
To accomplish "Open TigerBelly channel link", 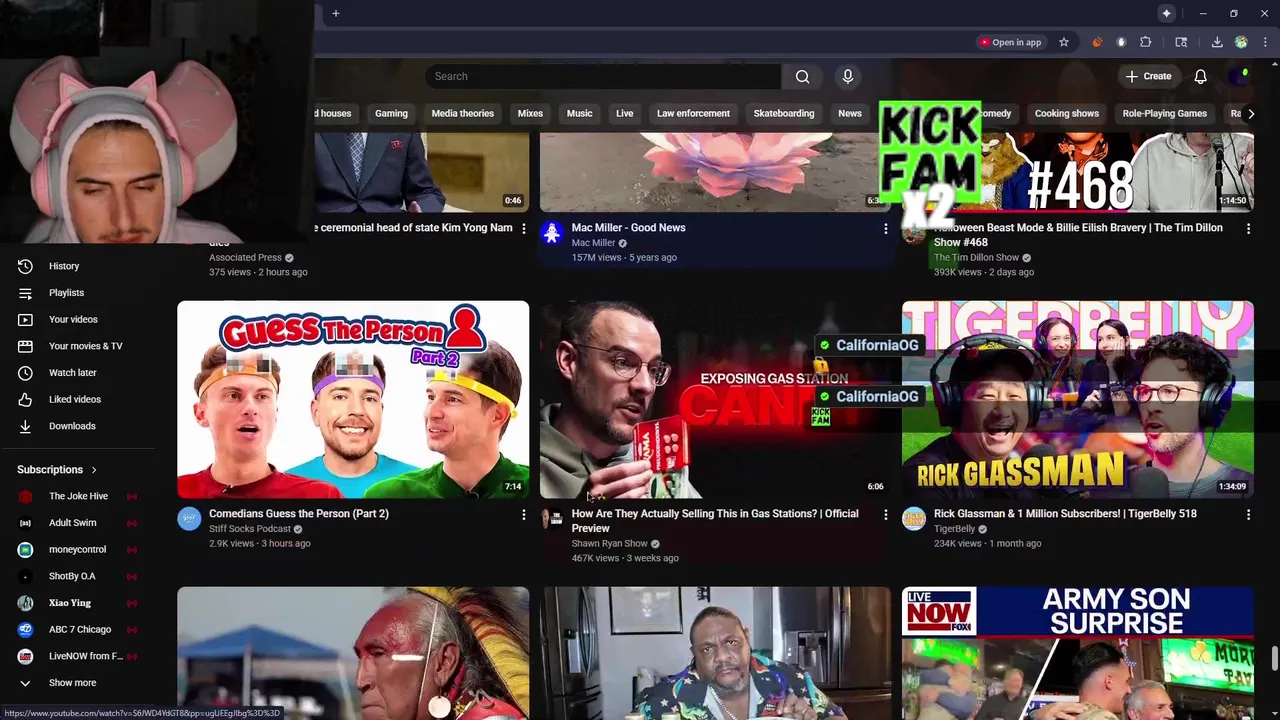I will (x=954, y=529).
